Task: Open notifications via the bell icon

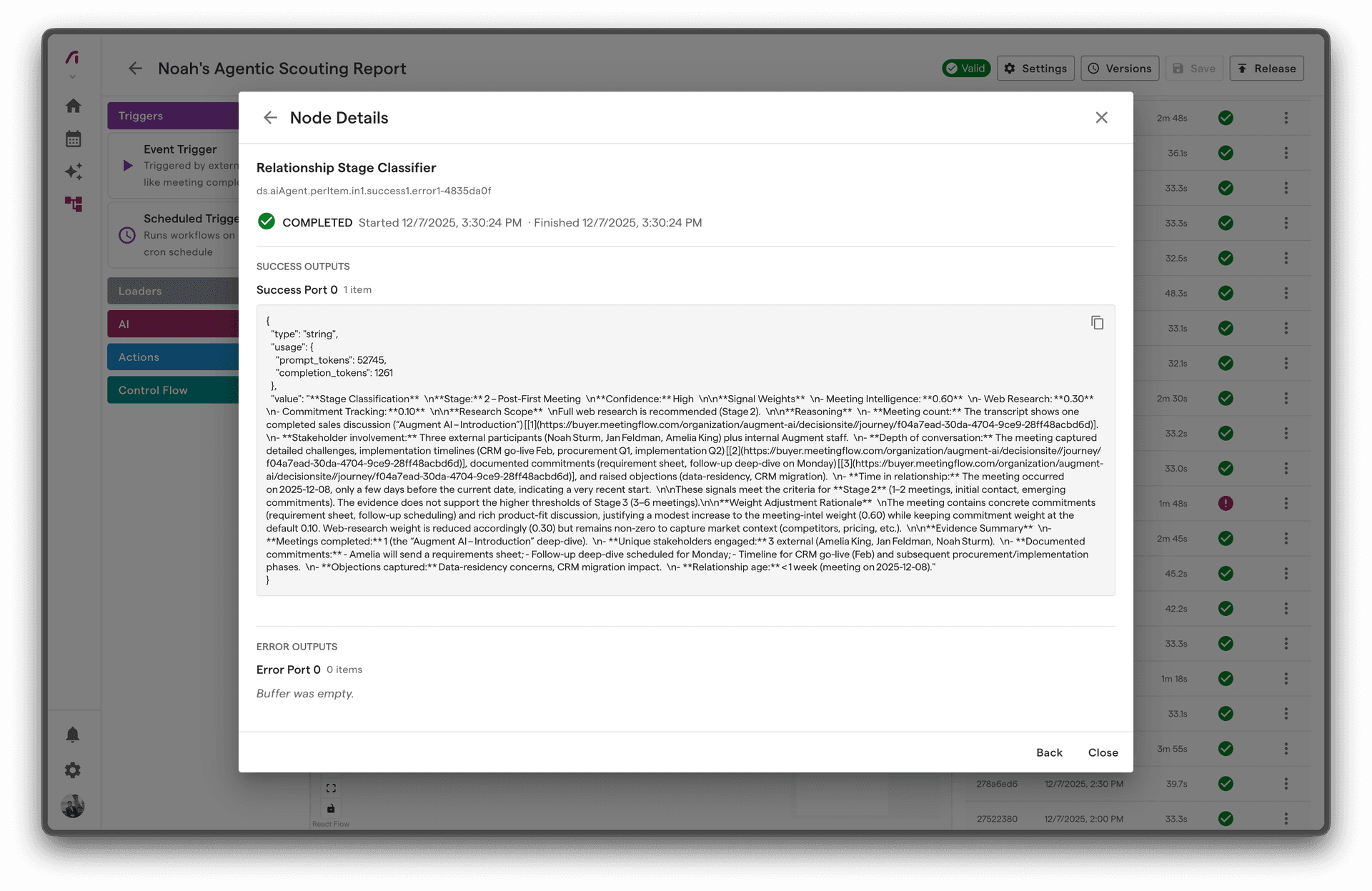Action: [72, 735]
